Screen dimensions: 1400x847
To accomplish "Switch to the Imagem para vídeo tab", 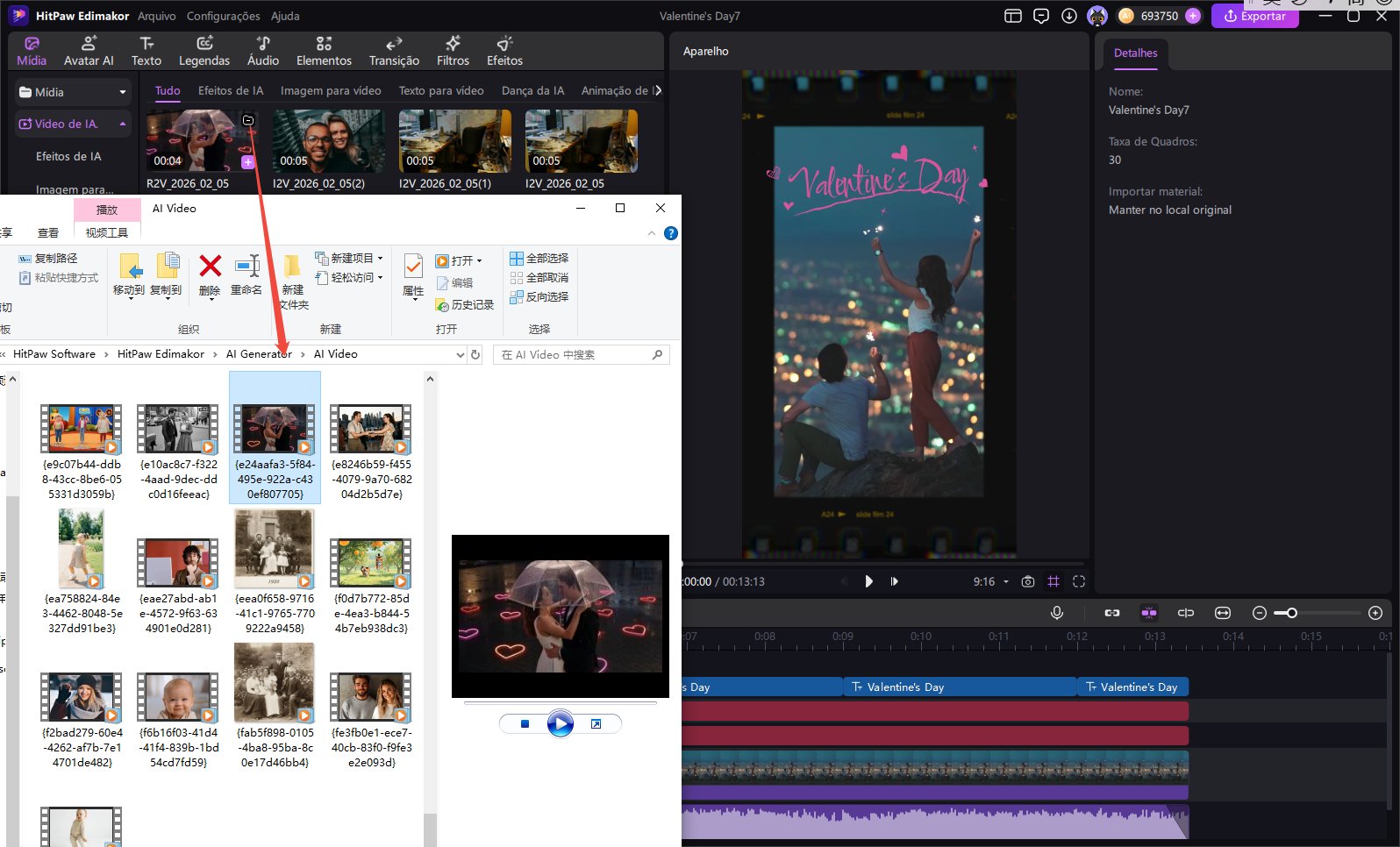I will coord(331,90).
